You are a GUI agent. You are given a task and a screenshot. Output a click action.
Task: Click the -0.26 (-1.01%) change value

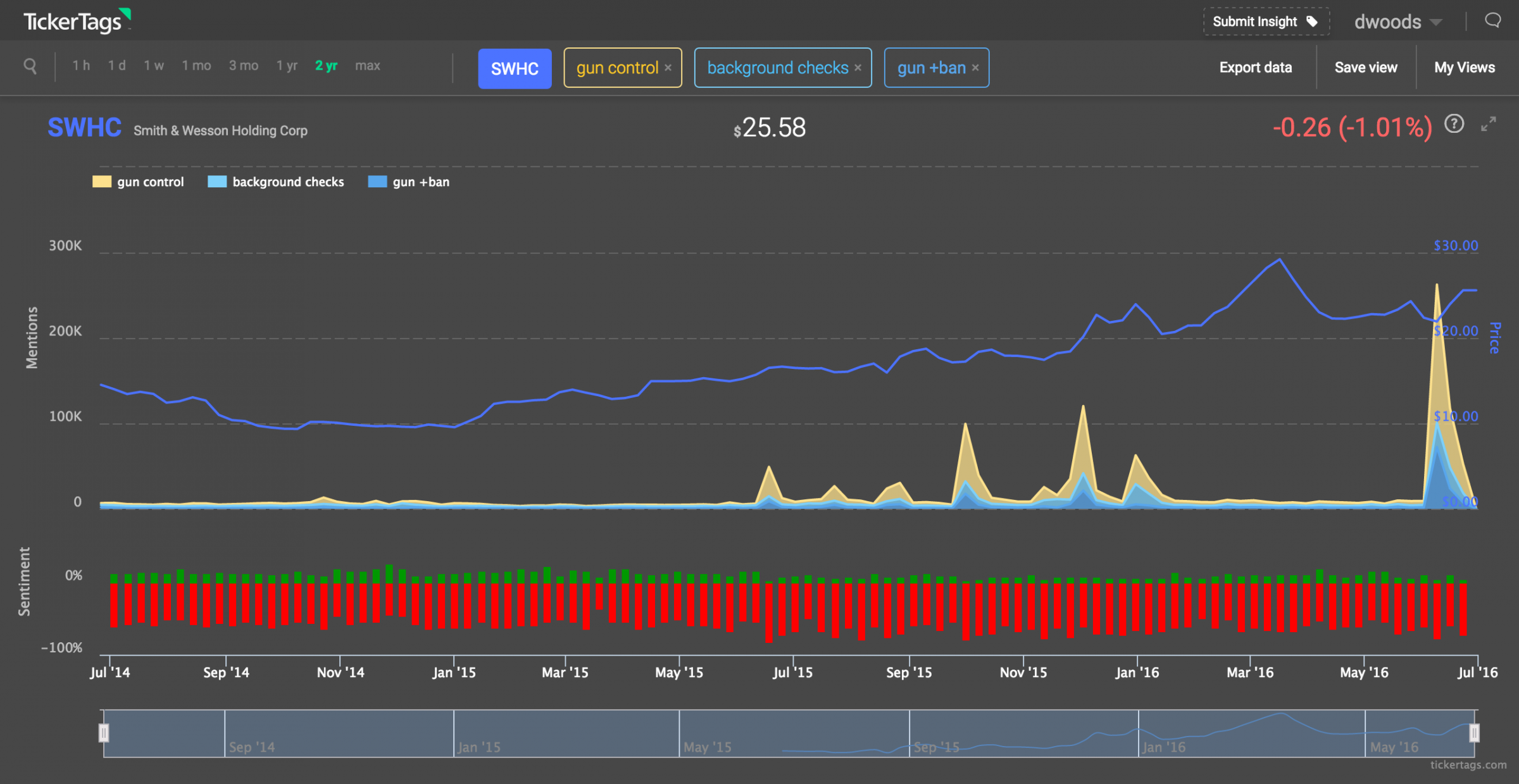[1352, 128]
